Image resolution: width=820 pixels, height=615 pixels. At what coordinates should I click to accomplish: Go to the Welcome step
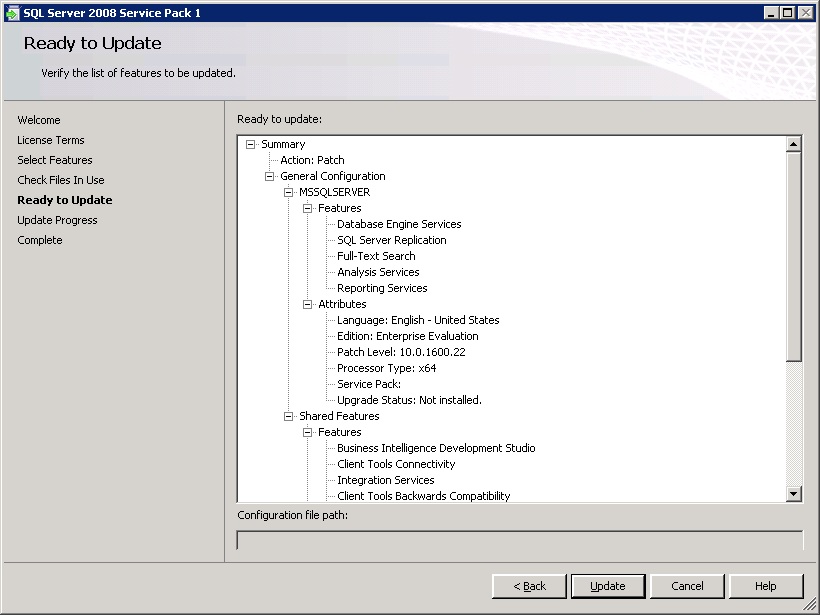point(39,120)
